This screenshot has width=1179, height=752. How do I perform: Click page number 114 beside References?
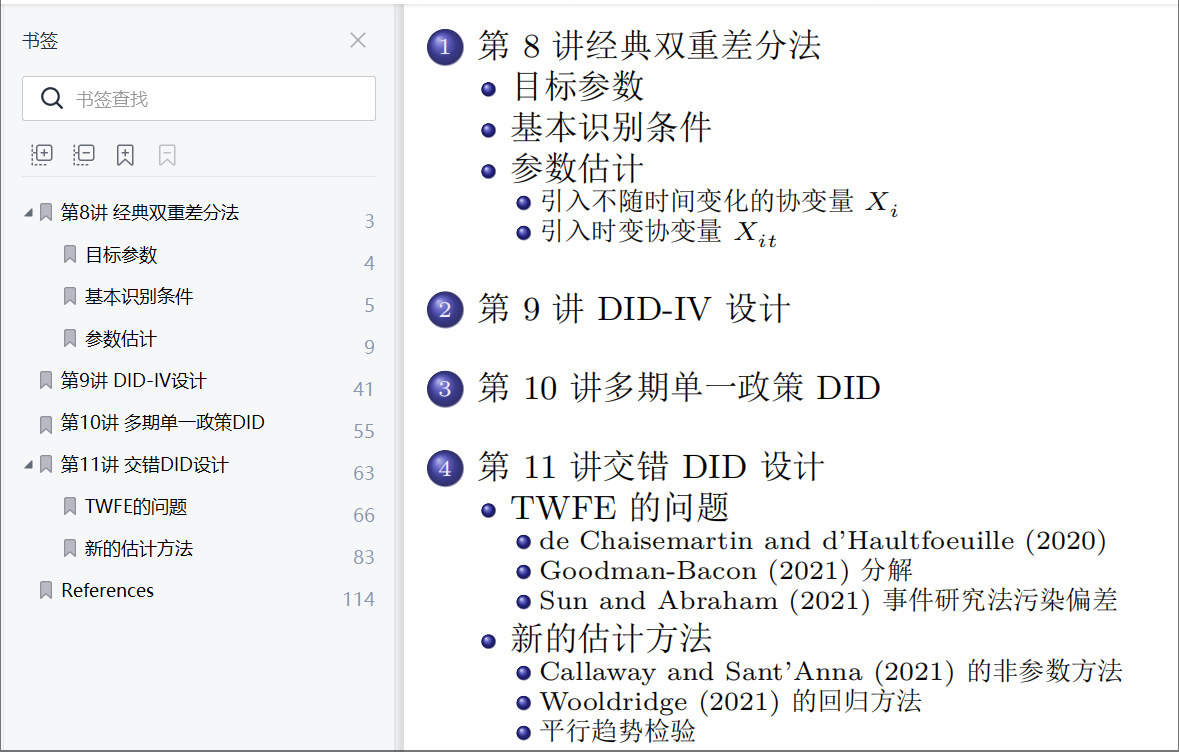[x=359, y=599]
